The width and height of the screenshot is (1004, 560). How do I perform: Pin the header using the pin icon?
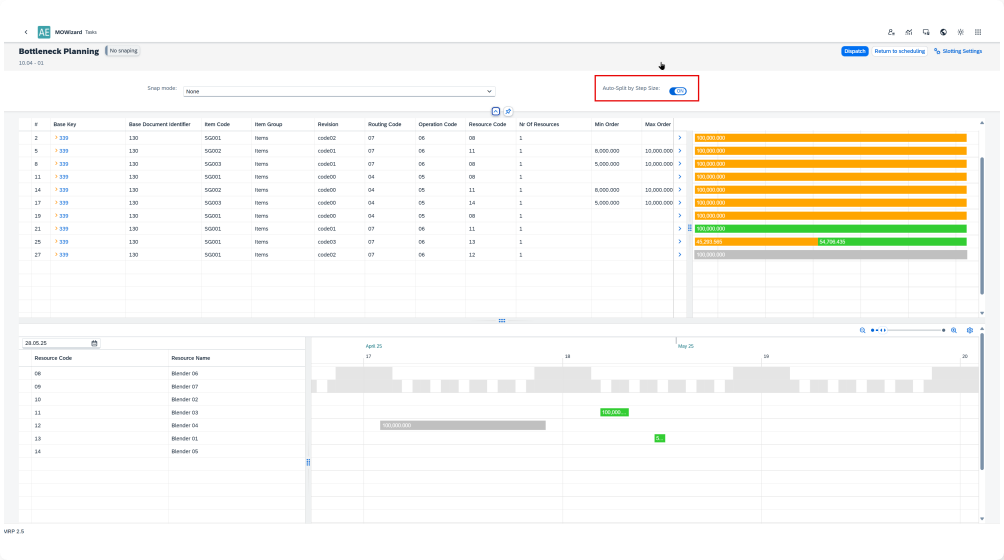(x=508, y=111)
